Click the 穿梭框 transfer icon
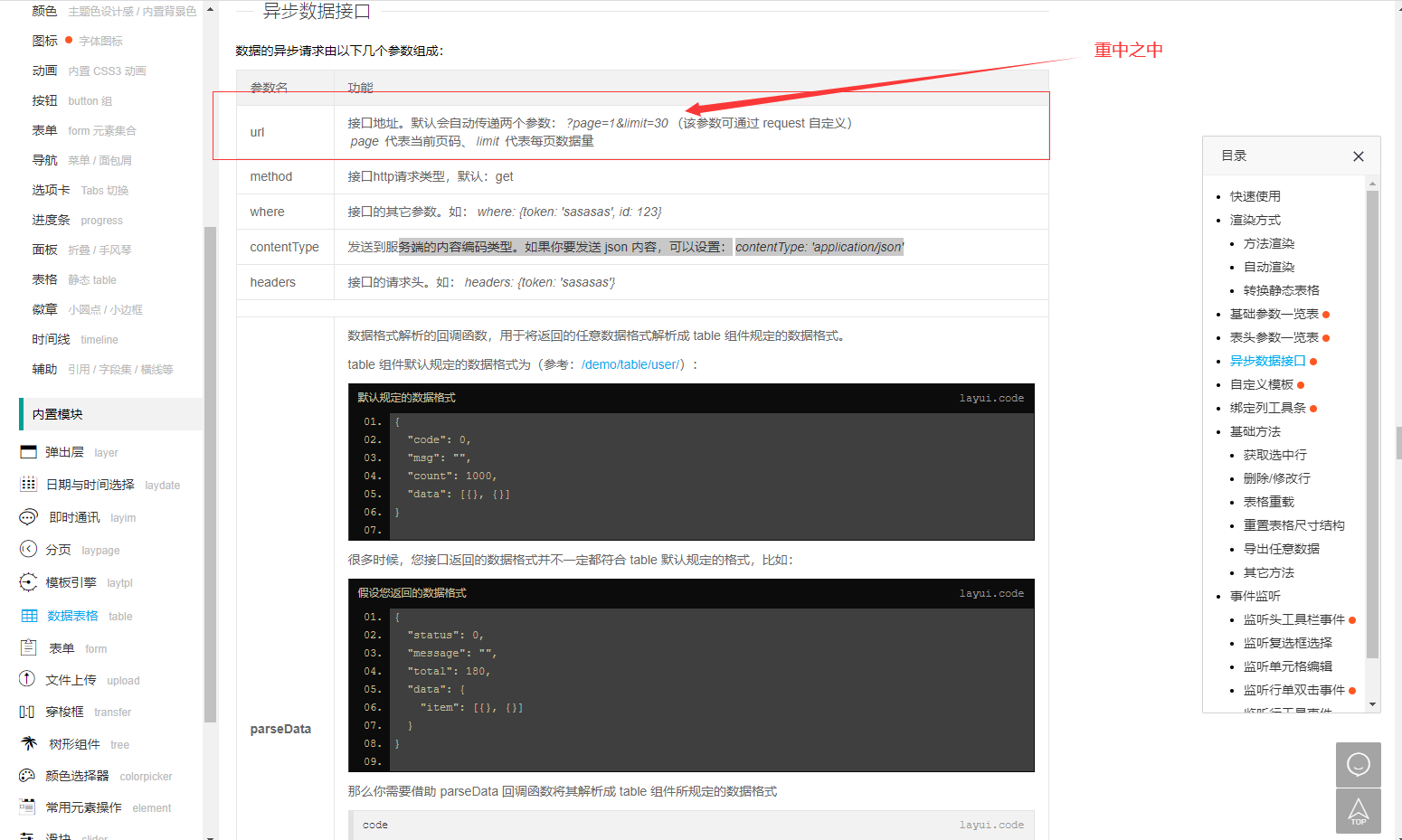The width and height of the screenshot is (1402, 840). click(27, 712)
